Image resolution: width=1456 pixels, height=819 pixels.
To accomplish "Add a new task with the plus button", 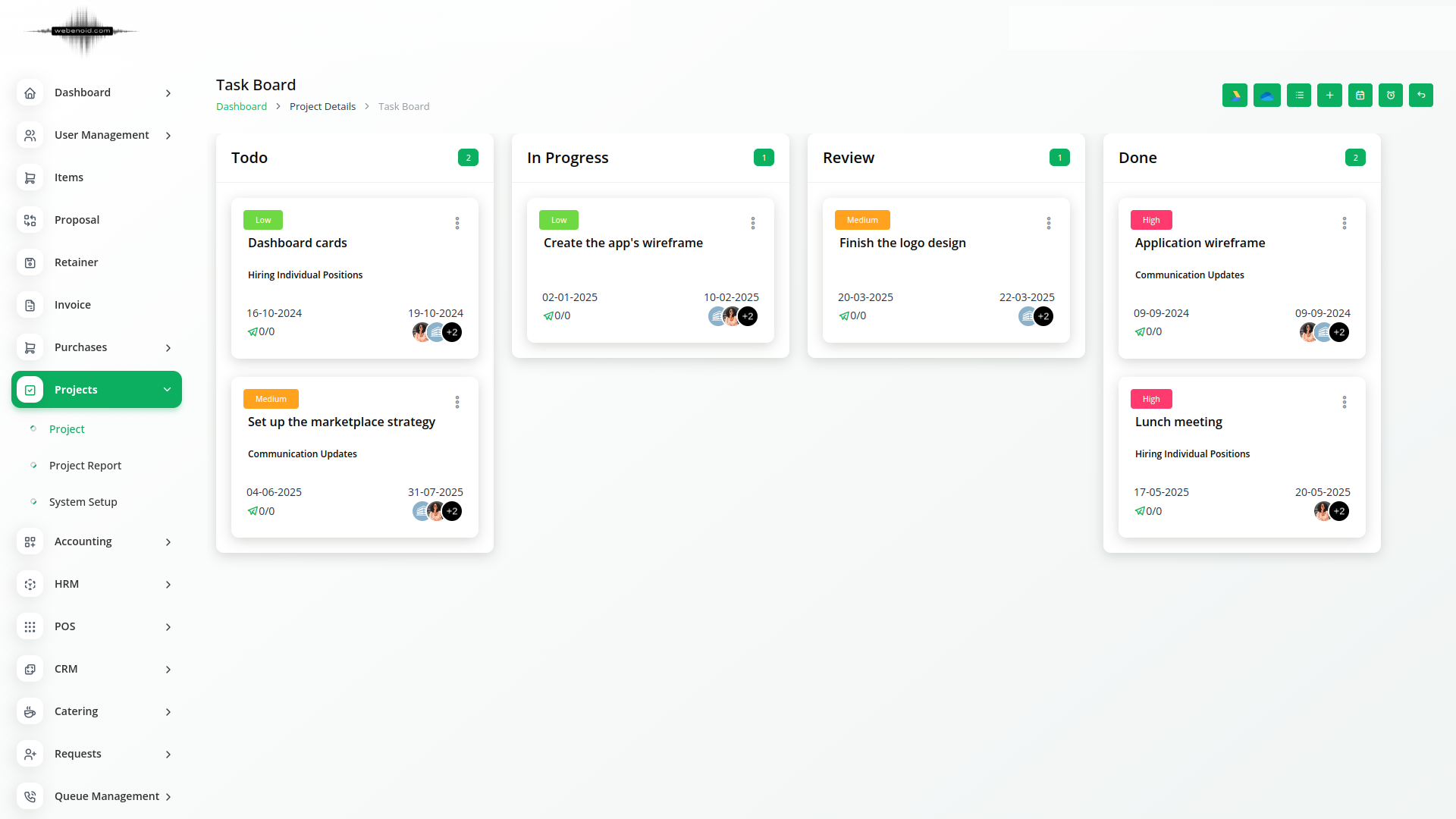I will 1329,96.
